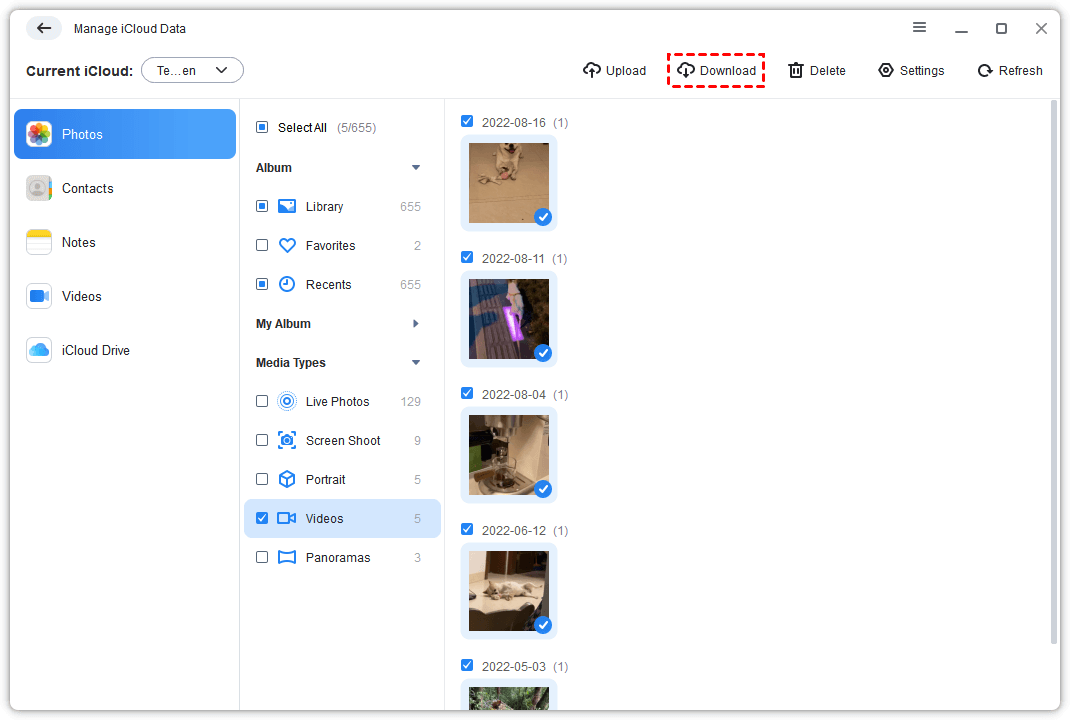This screenshot has width=1070, height=720.
Task: Uncheck the Videos media type checkbox
Action: pos(262,518)
